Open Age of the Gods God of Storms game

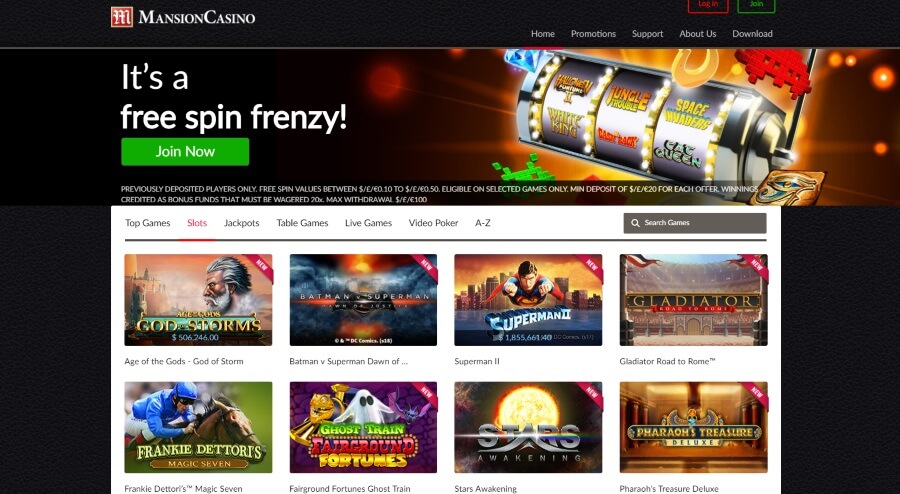(x=198, y=300)
